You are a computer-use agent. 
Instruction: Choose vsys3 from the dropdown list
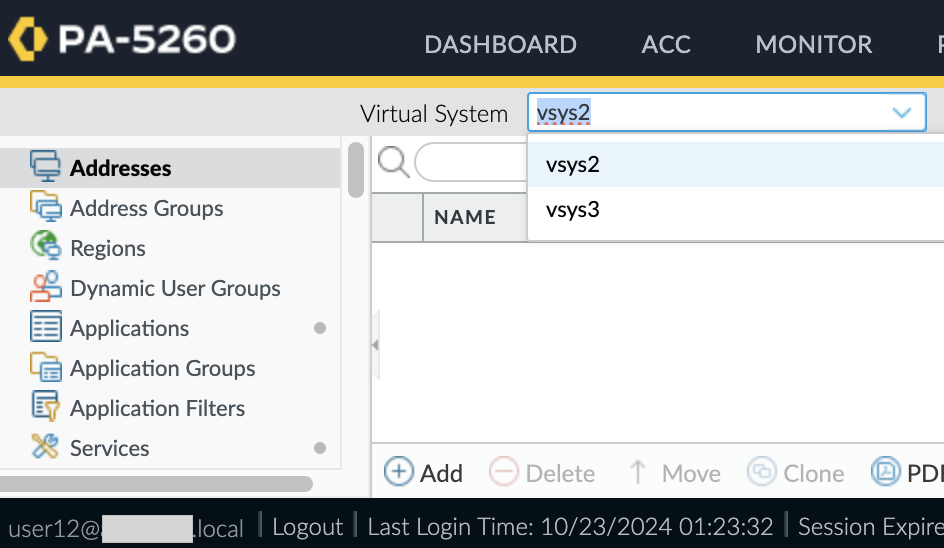point(735,210)
